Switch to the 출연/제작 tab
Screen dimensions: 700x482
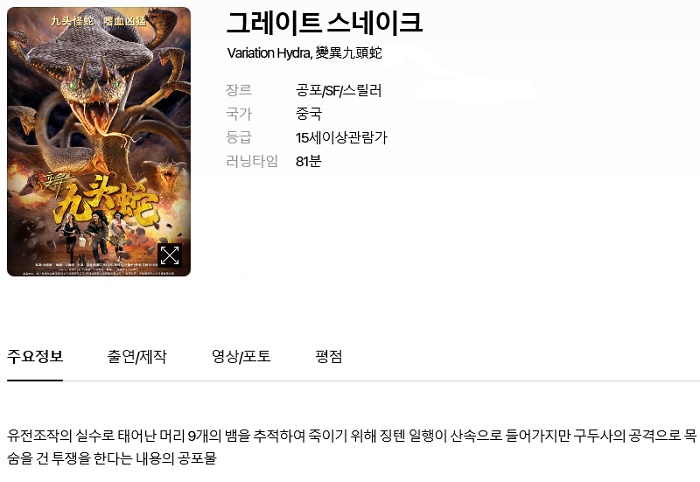[137, 357]
